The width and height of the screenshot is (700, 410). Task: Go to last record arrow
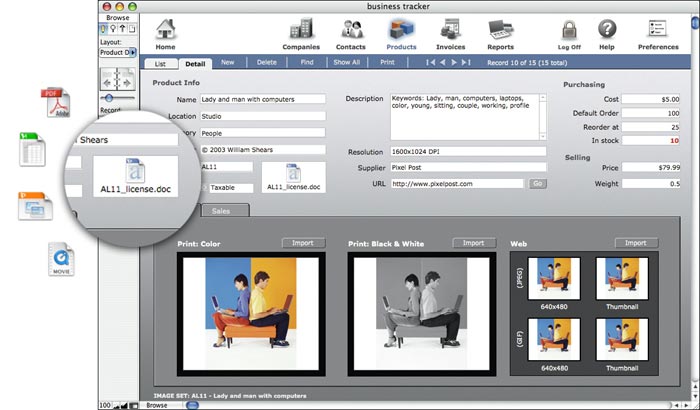pos(466,63)
